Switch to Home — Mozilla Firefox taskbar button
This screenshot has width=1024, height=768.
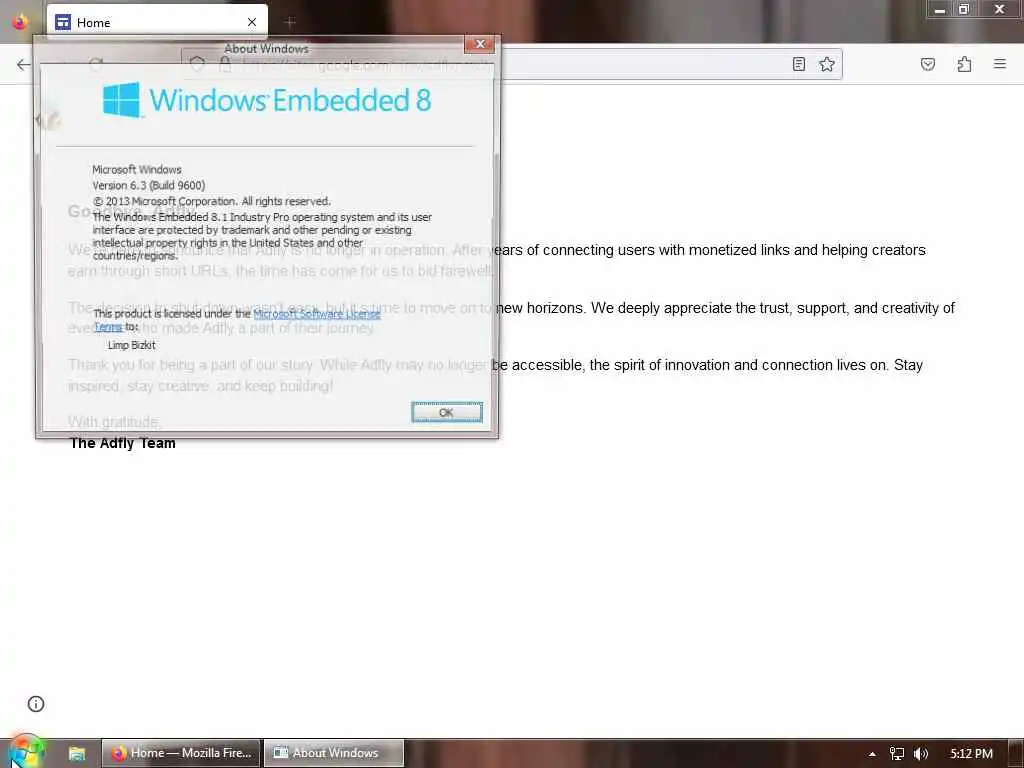182,753
